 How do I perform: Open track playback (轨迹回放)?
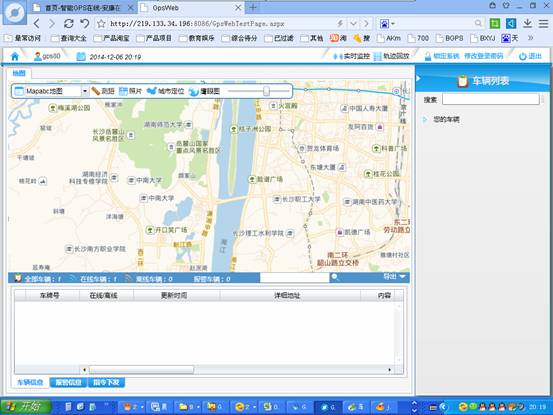[x=391, y=56]
